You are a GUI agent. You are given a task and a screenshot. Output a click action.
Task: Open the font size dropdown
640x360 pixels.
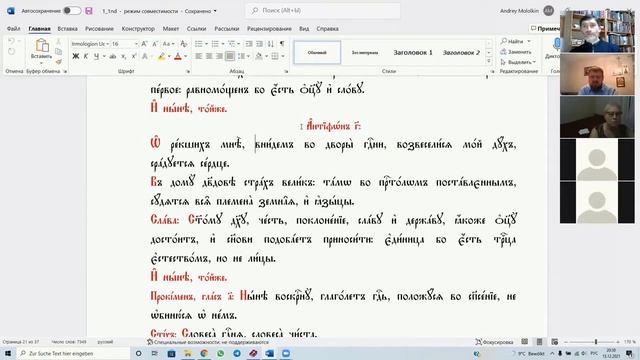tap(136, 44)
